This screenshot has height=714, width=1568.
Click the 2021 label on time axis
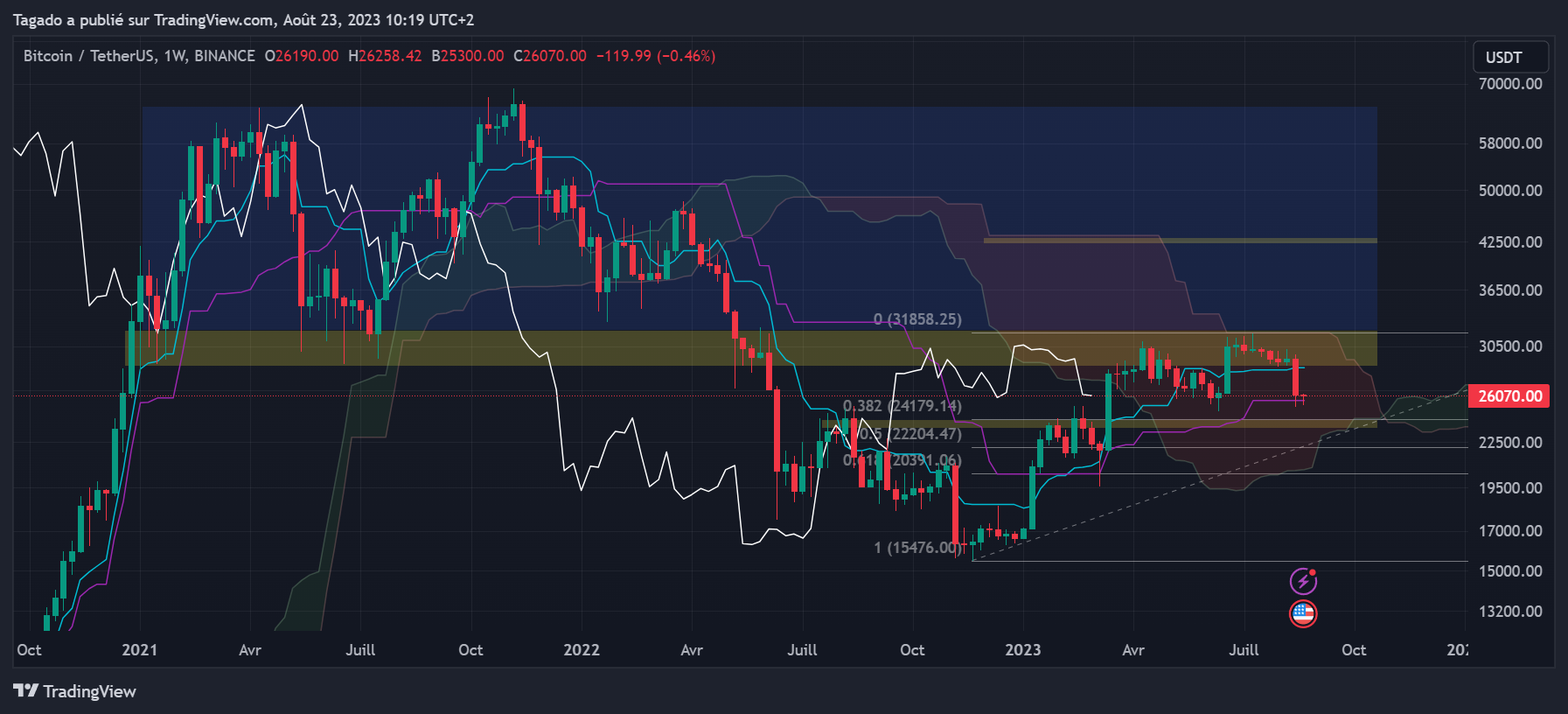(140, 650)
